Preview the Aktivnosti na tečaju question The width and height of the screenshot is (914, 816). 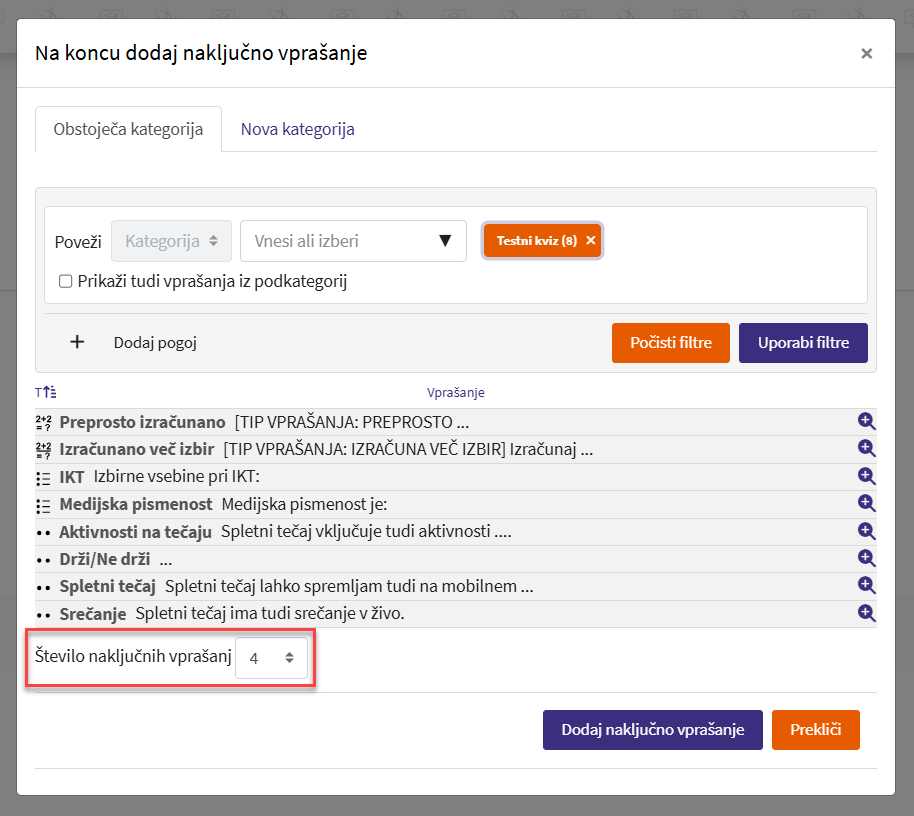tap(866, 531)
